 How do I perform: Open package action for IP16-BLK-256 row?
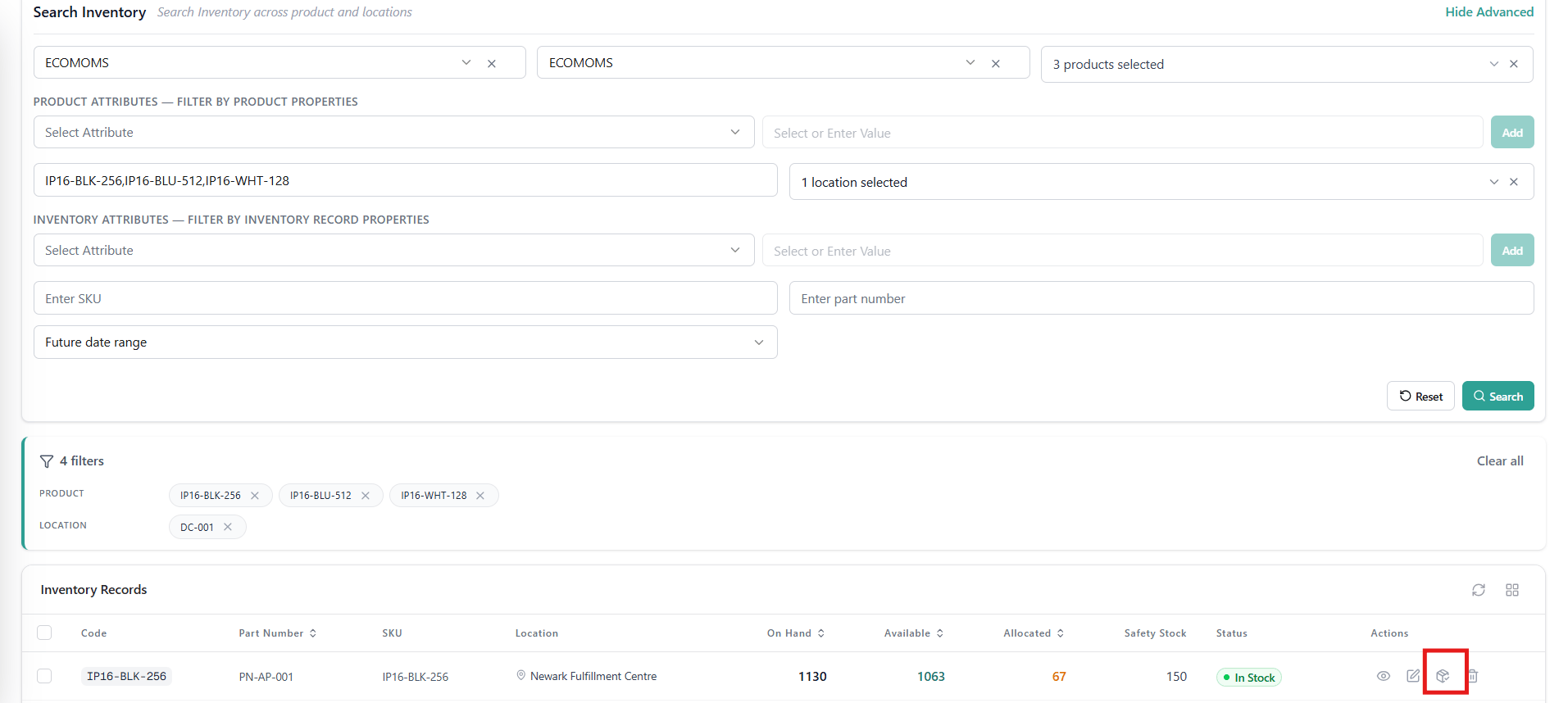[x=1443, y=676]
